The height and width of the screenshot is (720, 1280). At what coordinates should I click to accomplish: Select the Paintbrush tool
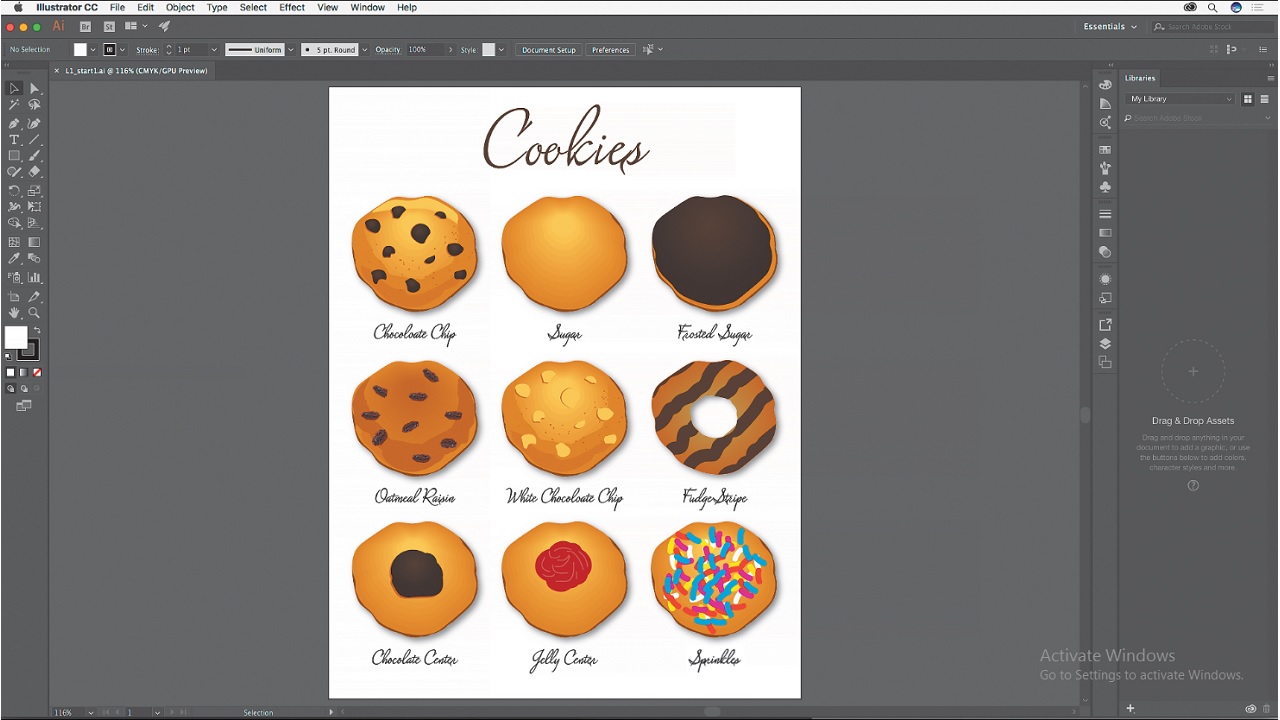33,156
